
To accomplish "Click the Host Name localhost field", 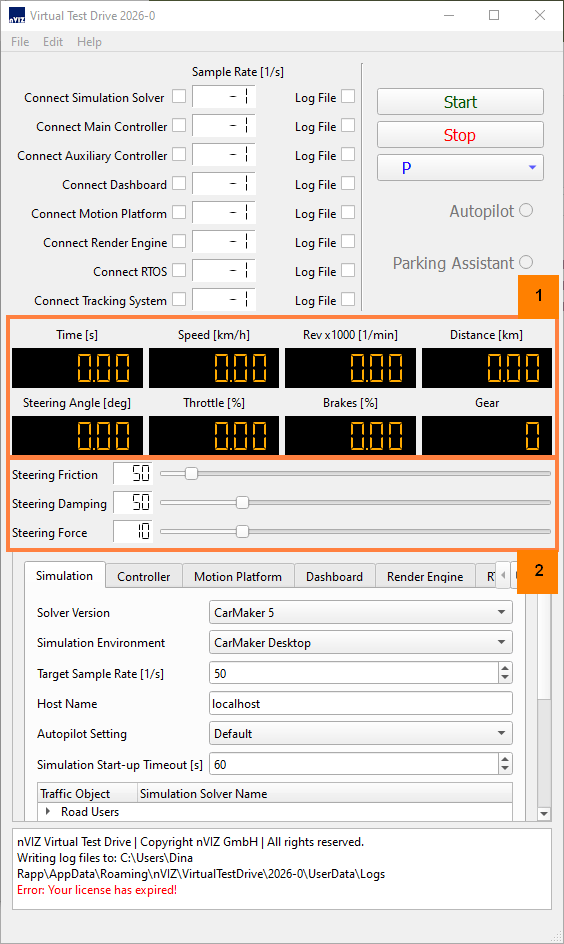I will 361,703.
